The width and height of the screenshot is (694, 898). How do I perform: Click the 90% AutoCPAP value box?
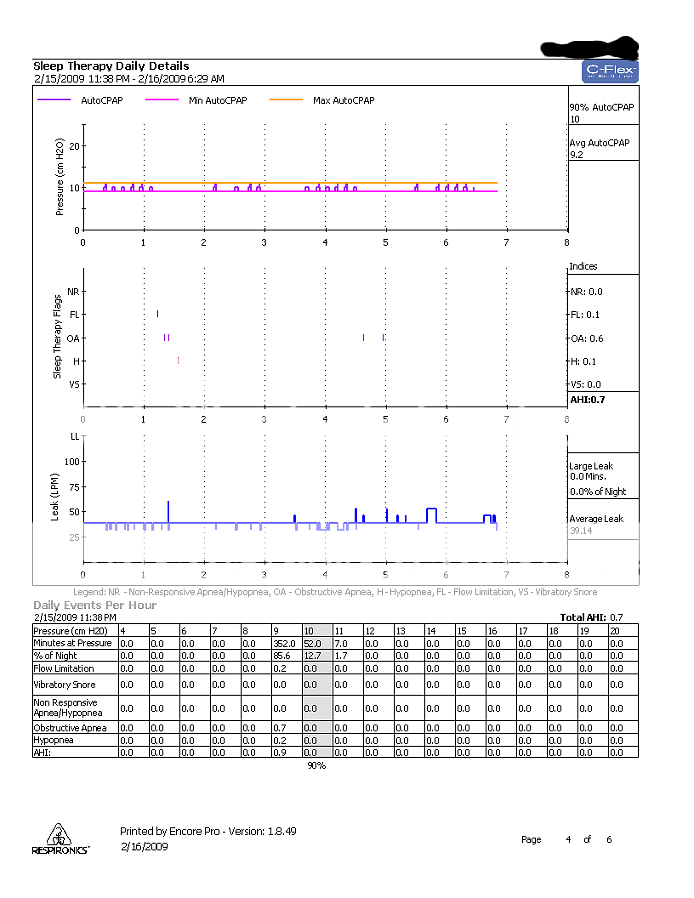(601, 112)
